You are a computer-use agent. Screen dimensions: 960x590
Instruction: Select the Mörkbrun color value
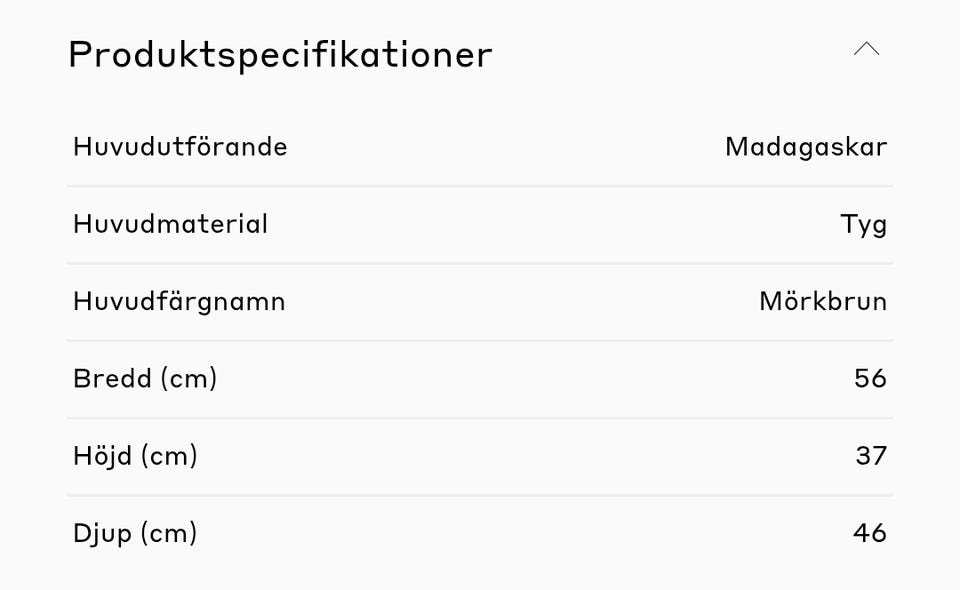[x=823, y=301]
